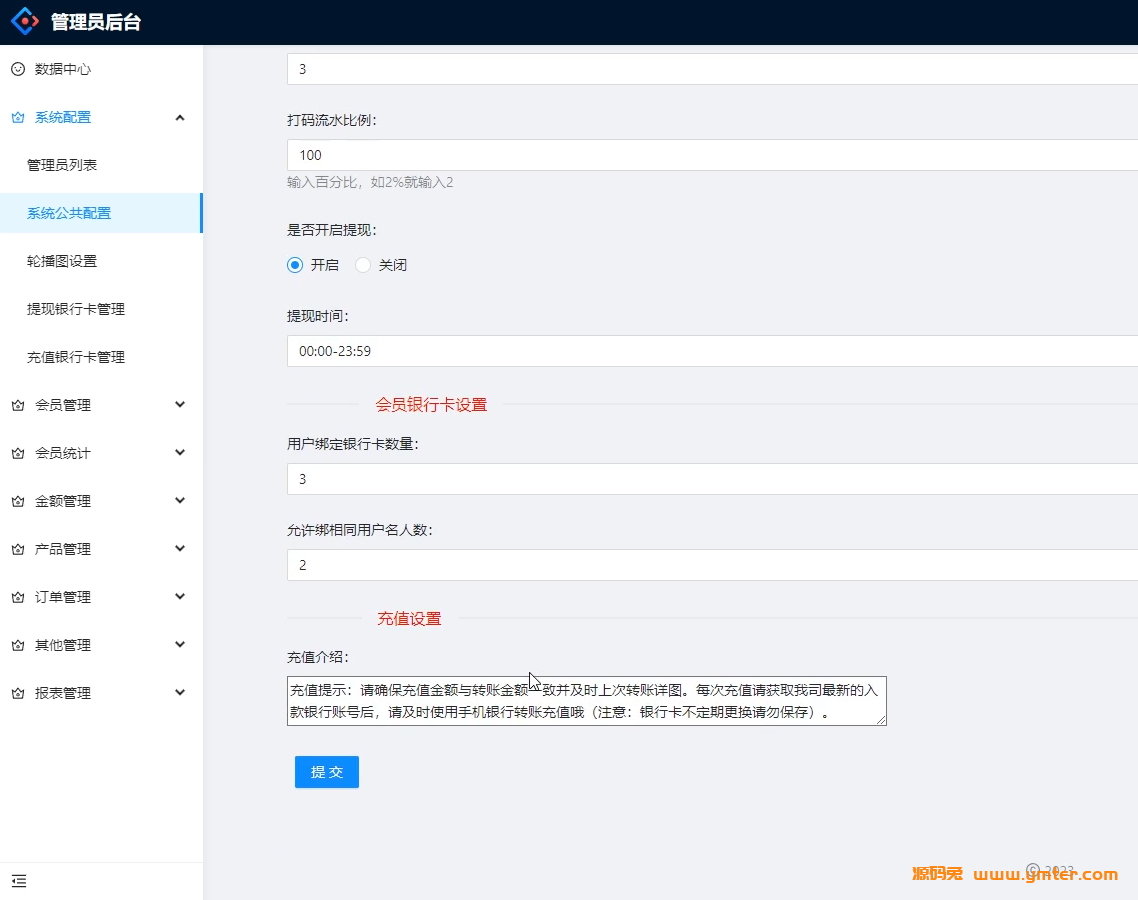Click the 管理员后台 header title
The width and height of the screenshot is (1138, 900).
(96, 22)
